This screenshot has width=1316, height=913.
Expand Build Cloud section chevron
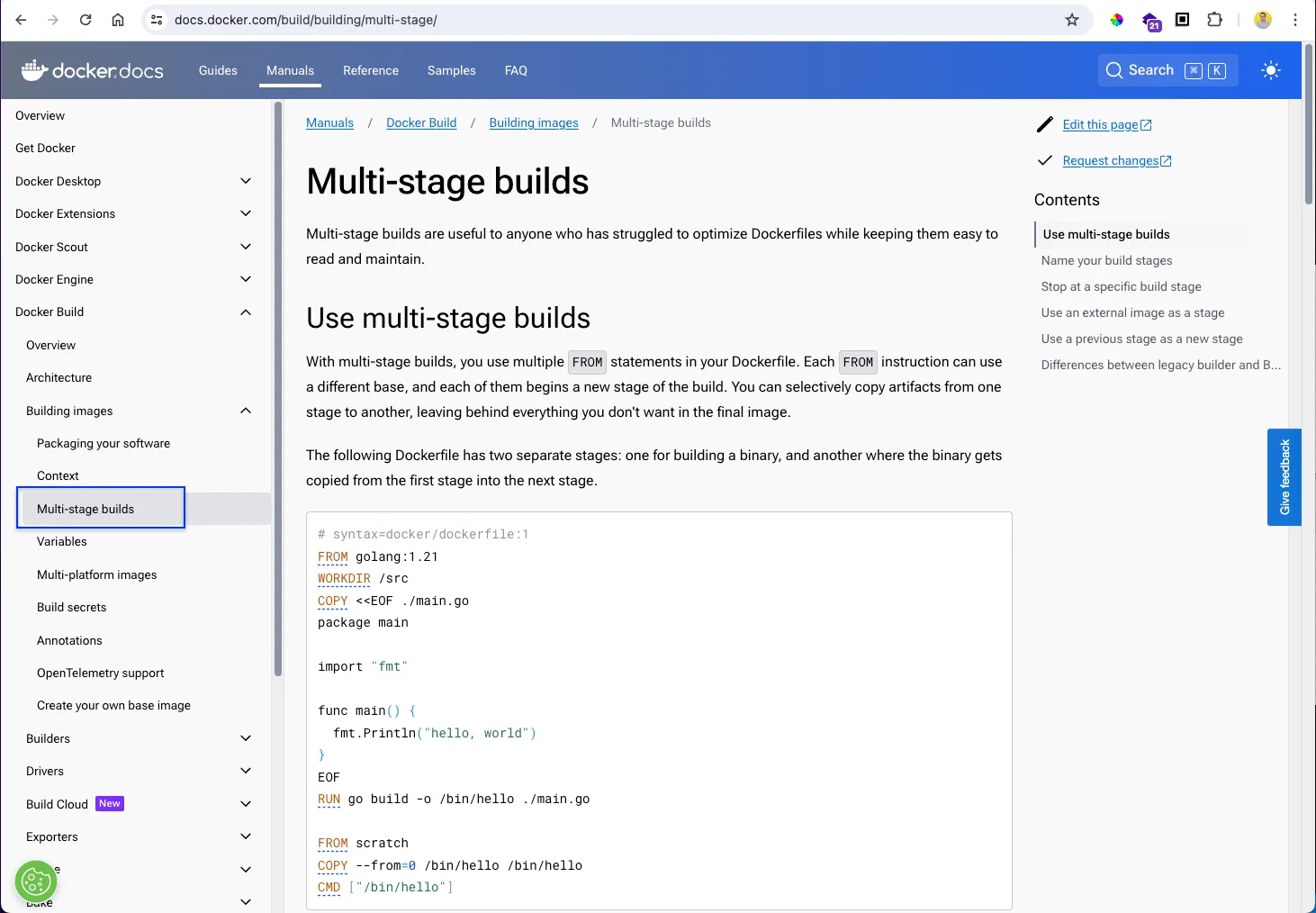coord(246,804)
